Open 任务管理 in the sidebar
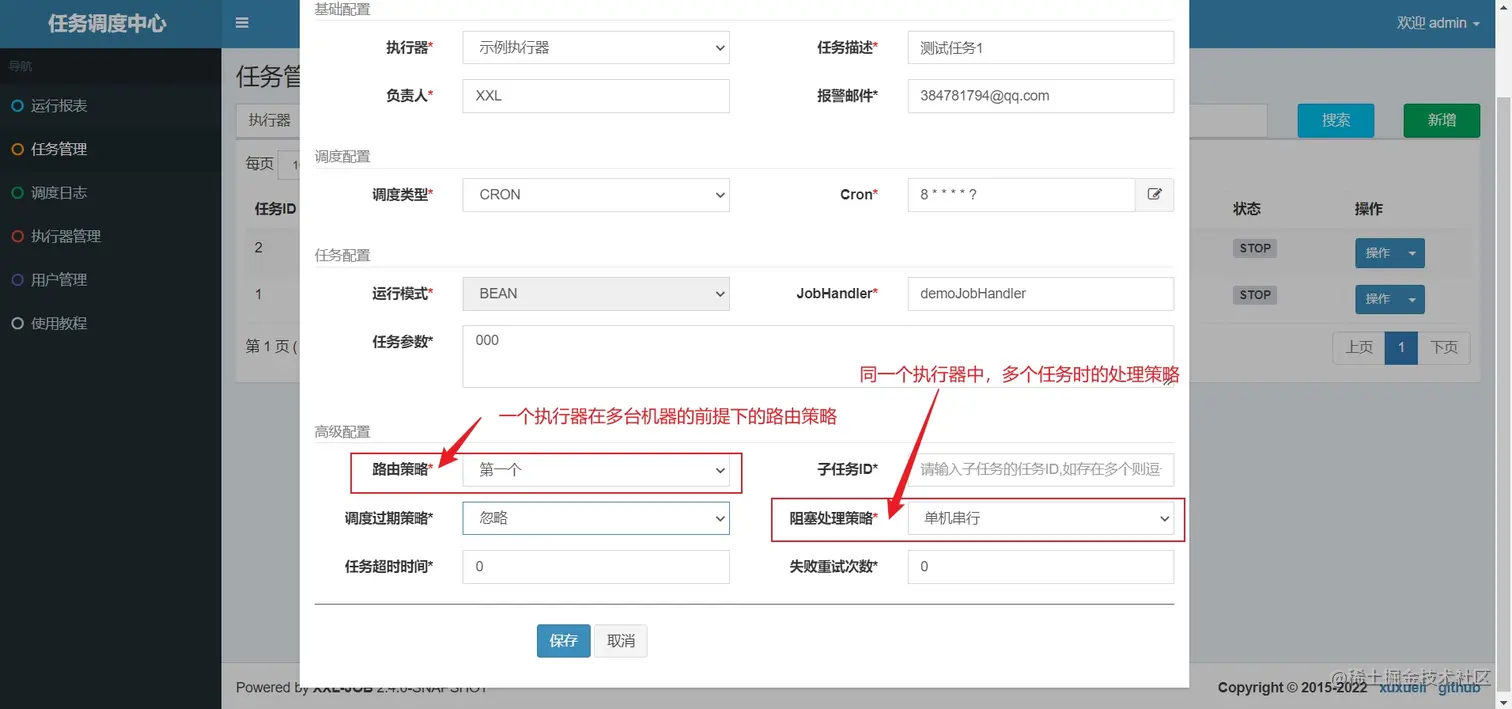The width and height of the screenshot is (1512, 709). 59,149
